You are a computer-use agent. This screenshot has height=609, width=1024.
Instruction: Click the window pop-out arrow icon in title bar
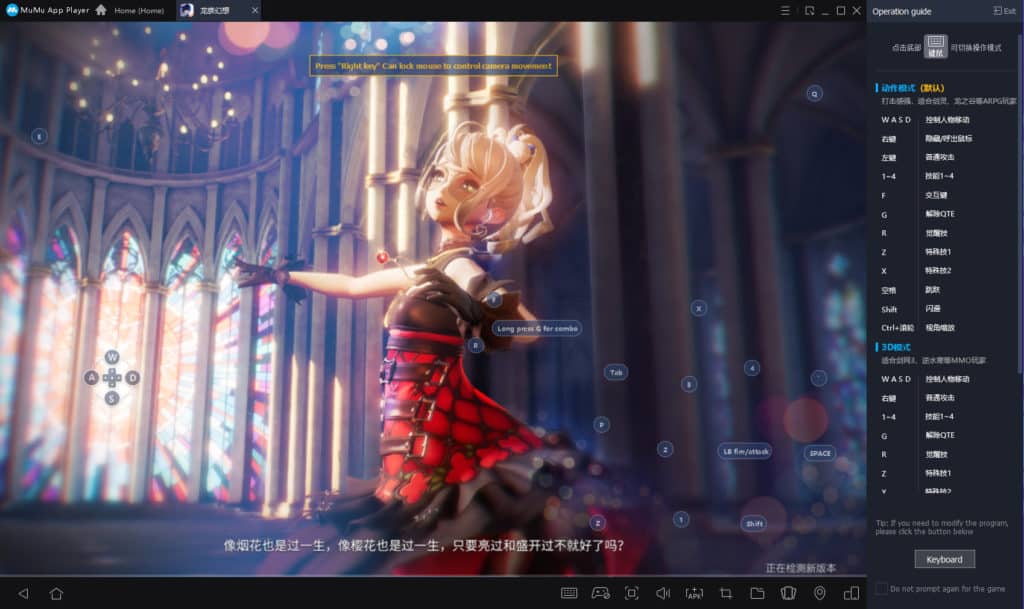pyautogui.click(x=809, y=10)
